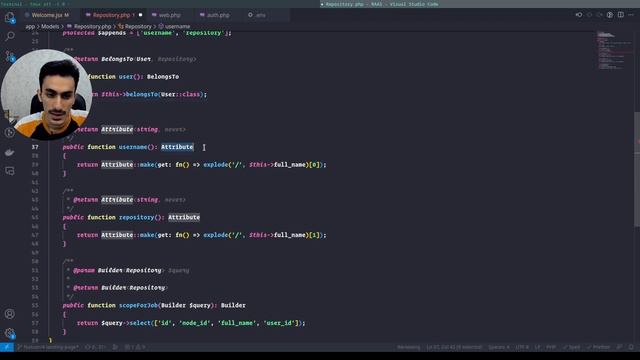Click the 'full_name' string in the select array
640x360 pixels.
point(237,323)
